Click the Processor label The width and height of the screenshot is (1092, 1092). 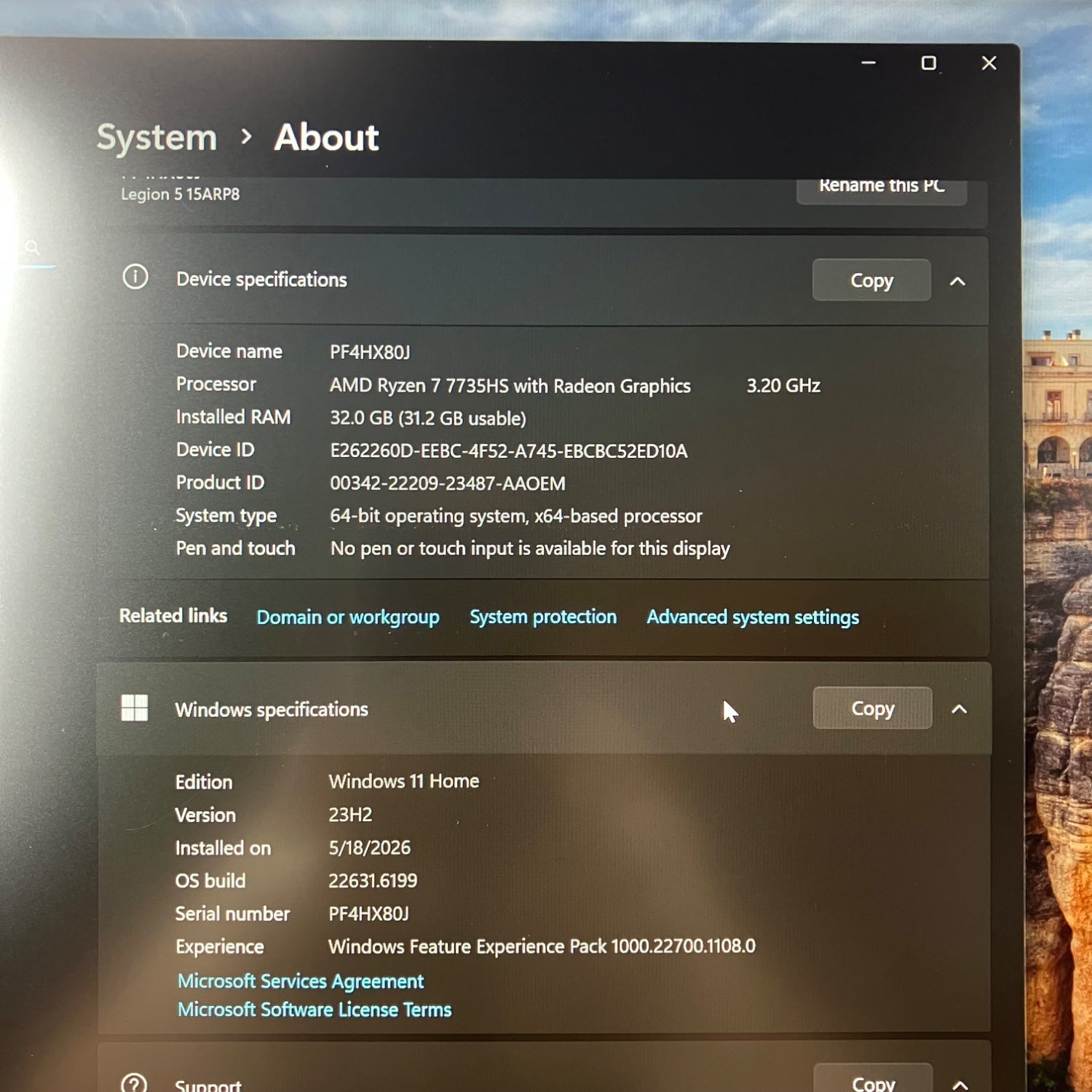click(x=216, y=384)
